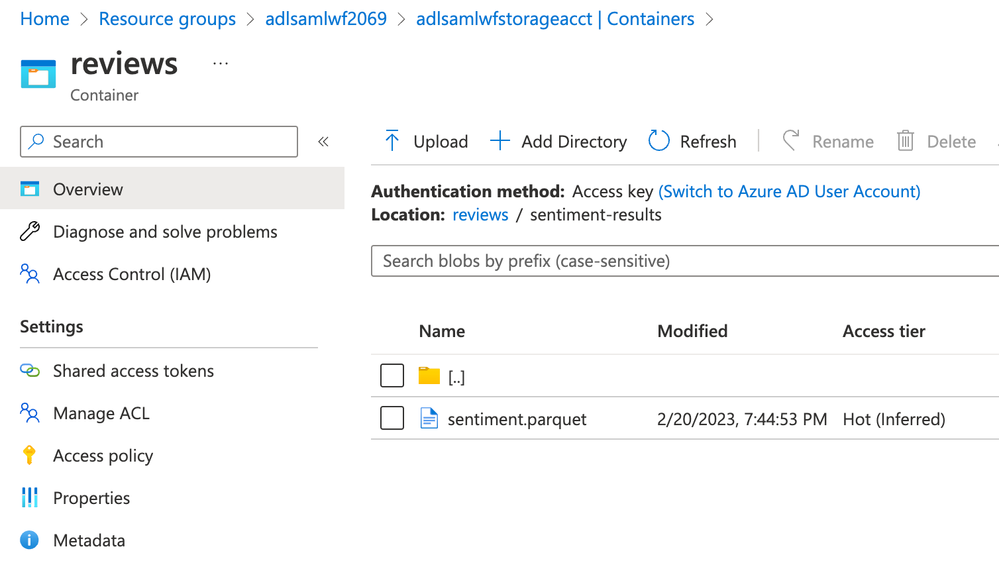This screenshot has width=999, height=588.
Task: Click the sidebar Search box
Action: coord(160,142)
